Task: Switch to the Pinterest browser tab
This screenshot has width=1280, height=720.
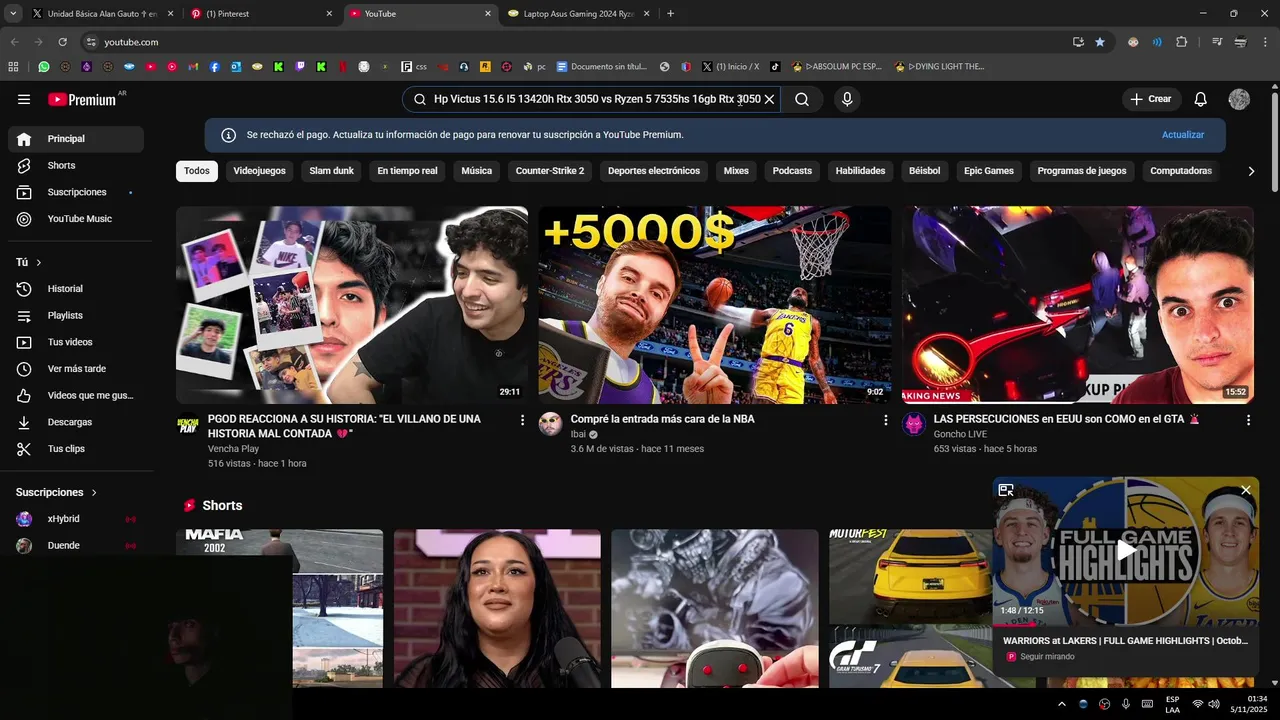Action: click(261, 14)
